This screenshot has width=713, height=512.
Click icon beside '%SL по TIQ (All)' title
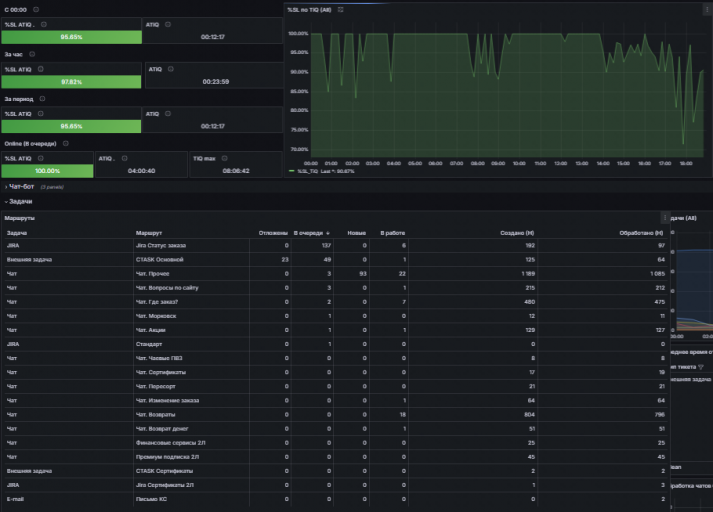[x=341, y=10]
